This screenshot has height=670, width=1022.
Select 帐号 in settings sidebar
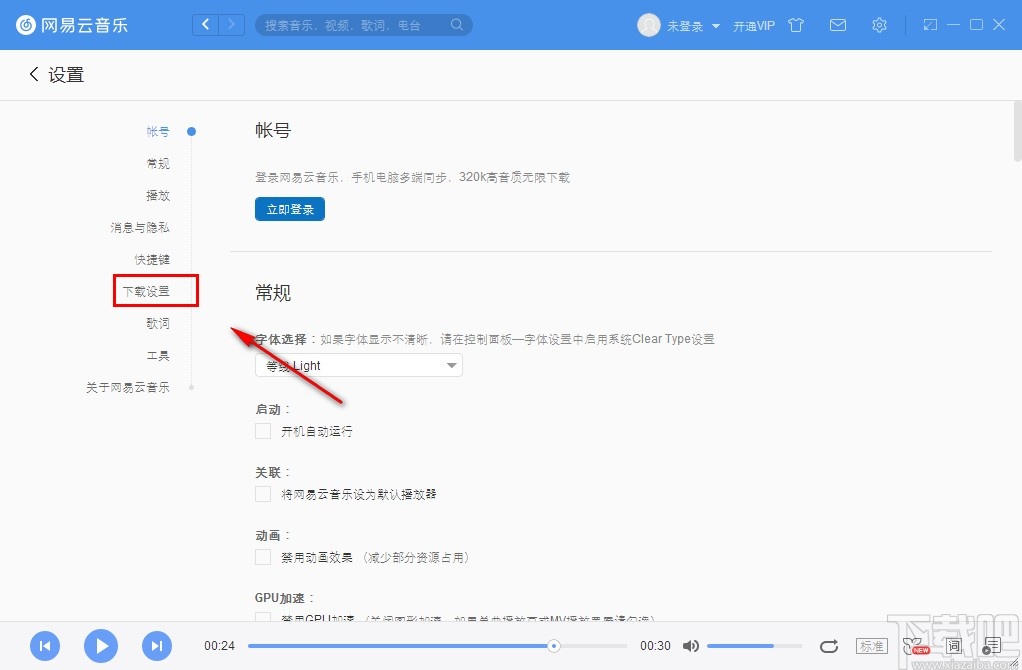(x=158, y=132)
